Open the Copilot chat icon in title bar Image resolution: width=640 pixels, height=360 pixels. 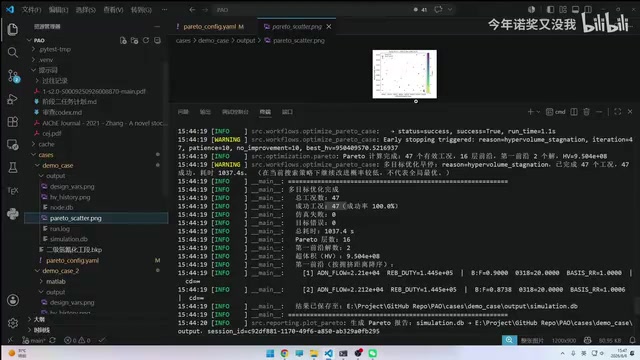[x=438, y=9]
